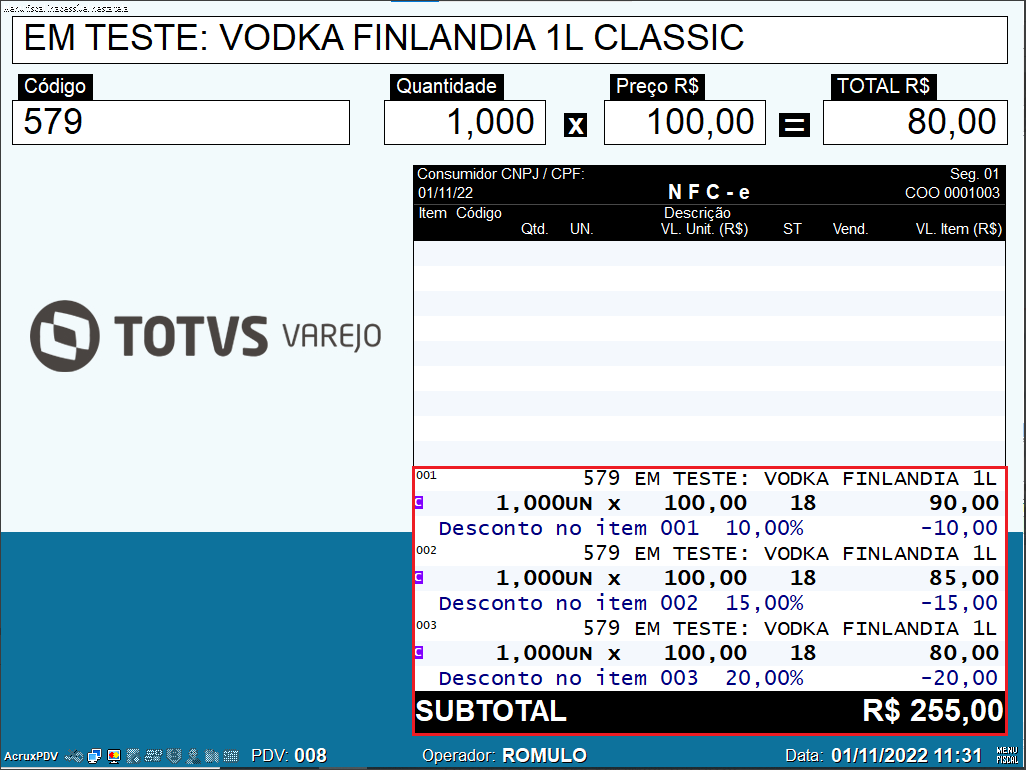
Task: Click Operador: ROMULO in status bar
Action: [504, 756]
